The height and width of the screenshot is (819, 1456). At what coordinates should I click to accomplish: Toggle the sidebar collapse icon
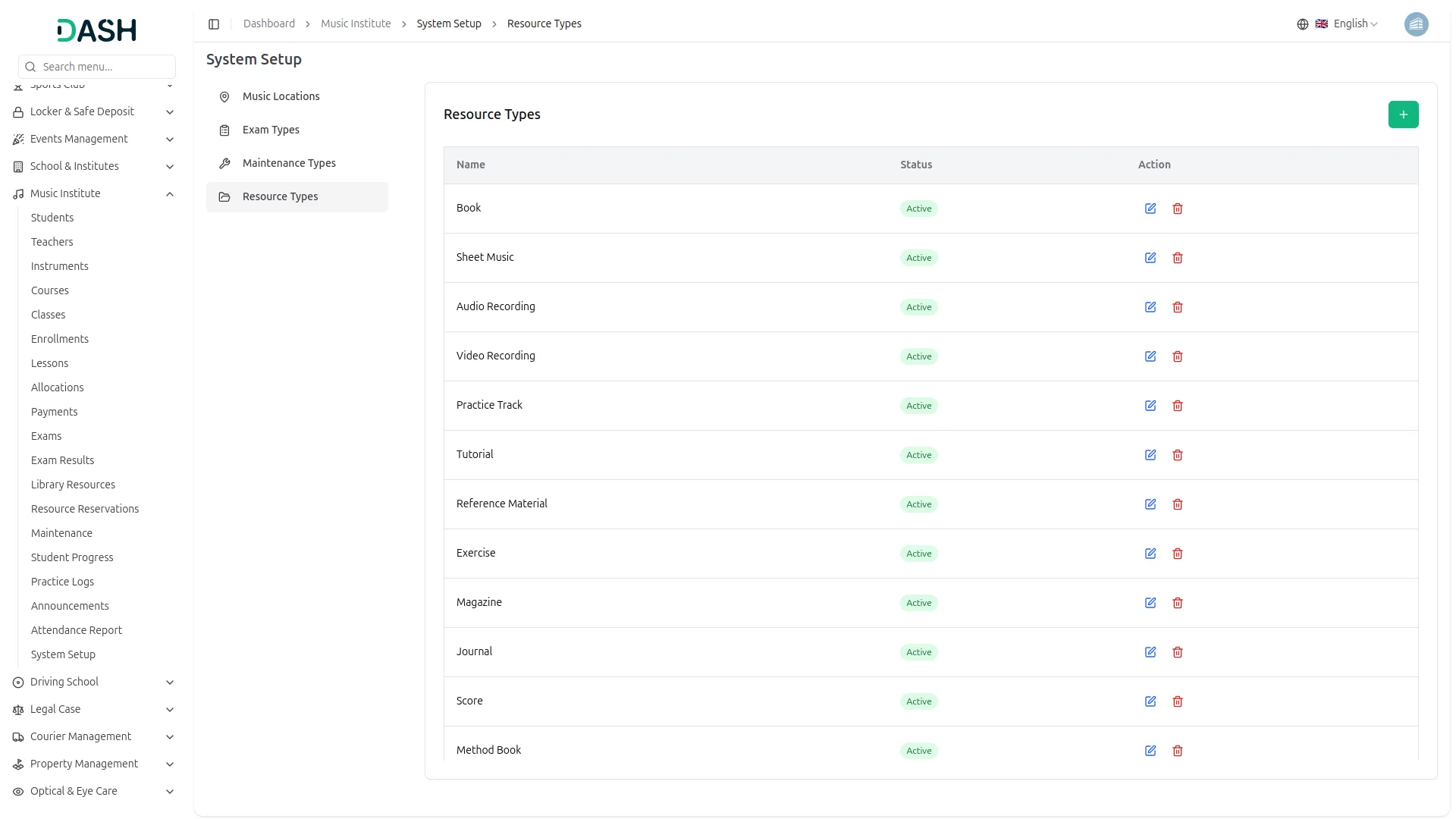tap(214, 24)
